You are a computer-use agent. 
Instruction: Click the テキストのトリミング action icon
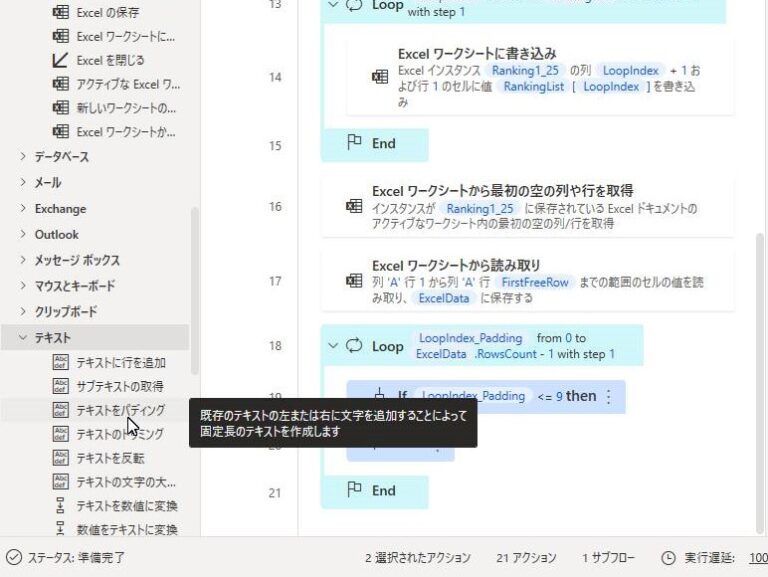coord(60,433)
